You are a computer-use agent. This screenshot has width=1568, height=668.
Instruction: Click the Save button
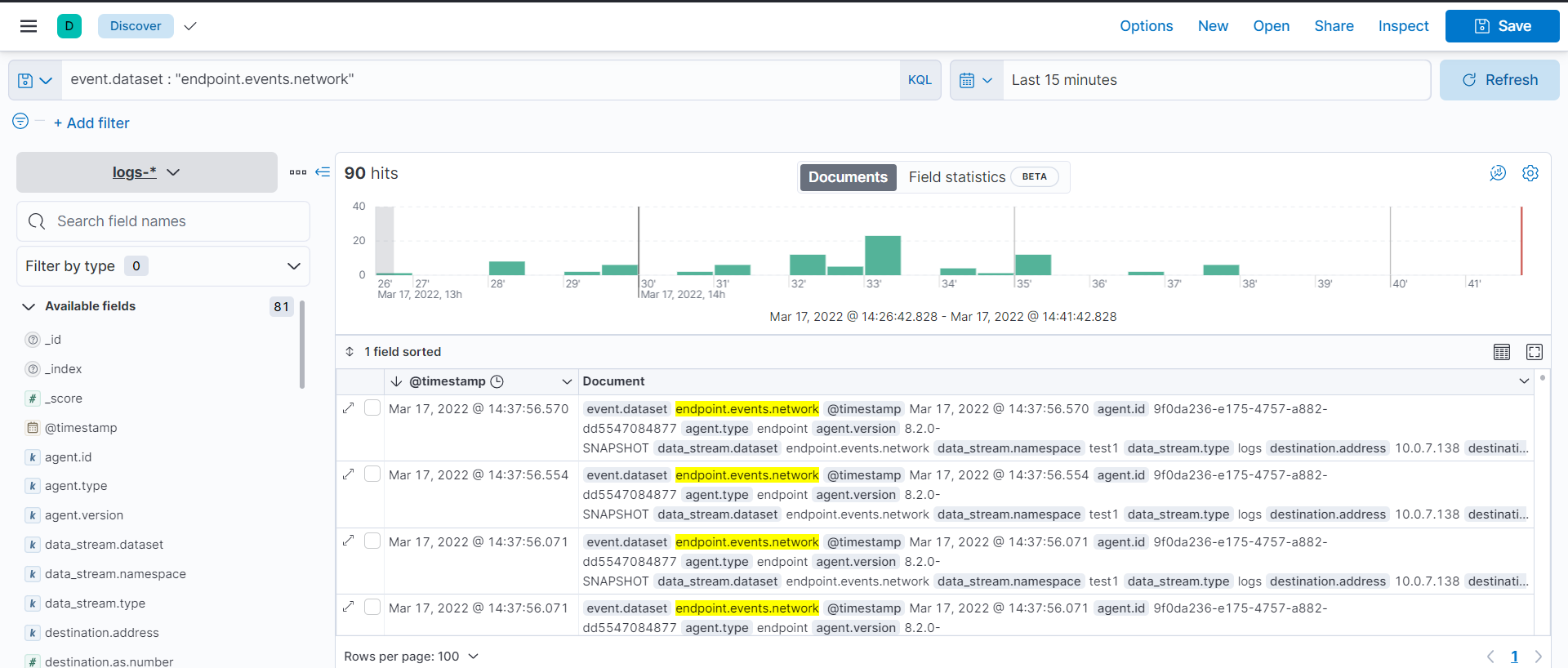coord(1502,26)
